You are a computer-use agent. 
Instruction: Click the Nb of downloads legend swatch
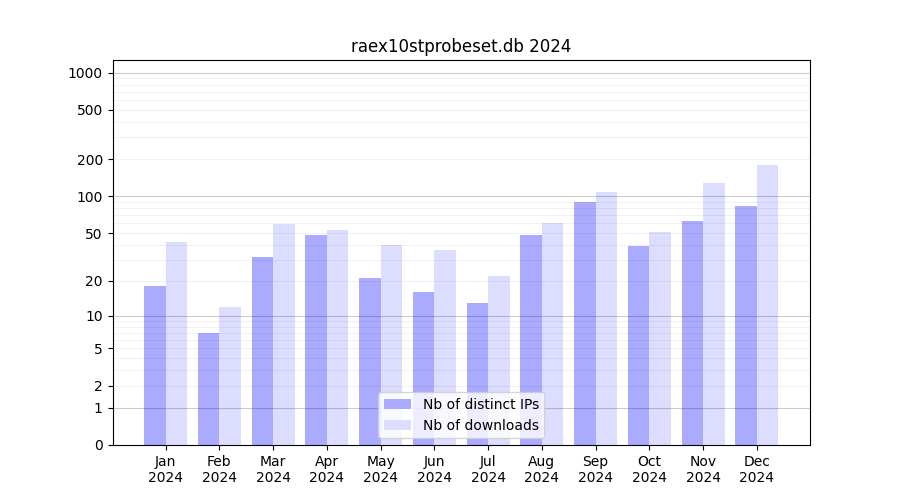click(397, 425)
